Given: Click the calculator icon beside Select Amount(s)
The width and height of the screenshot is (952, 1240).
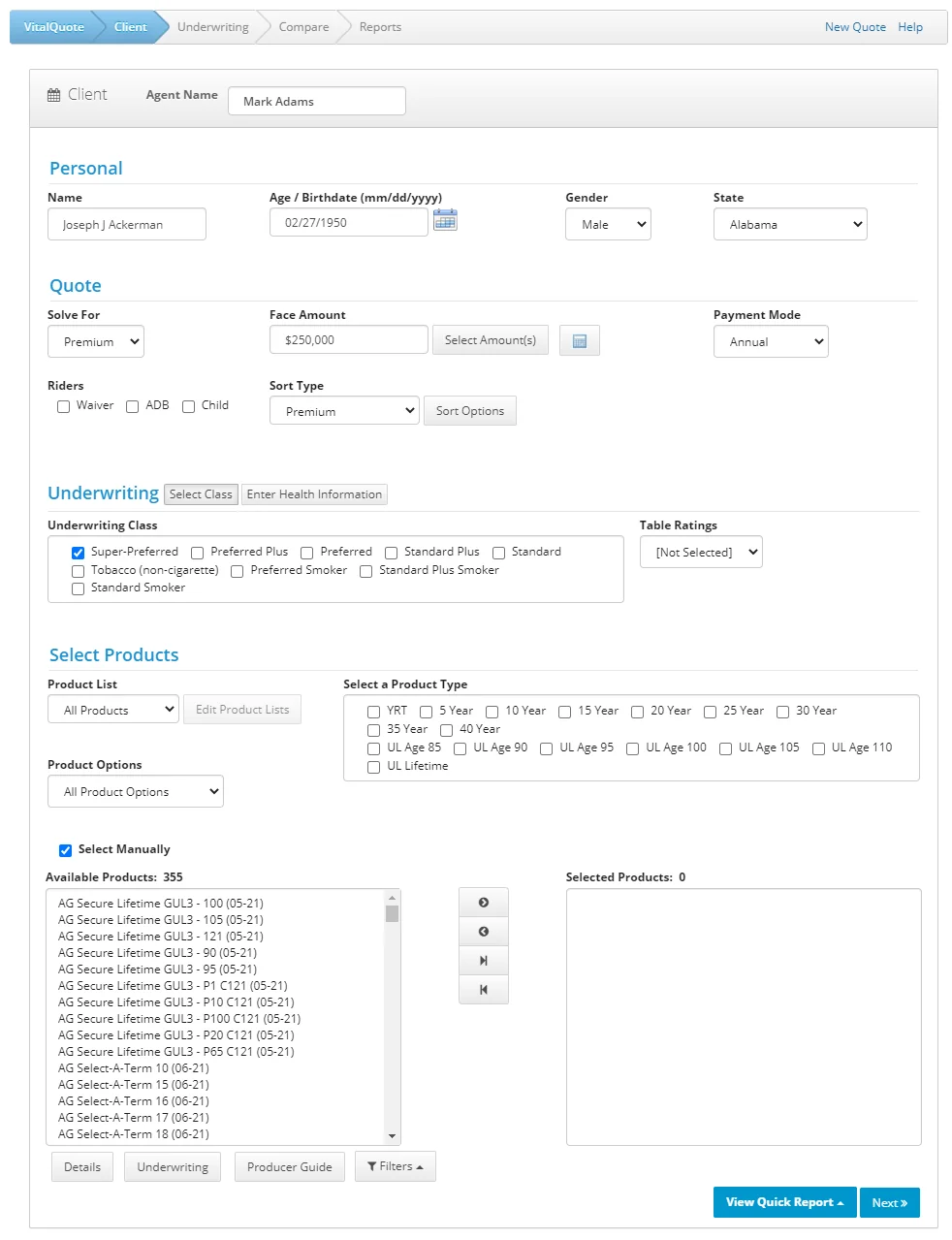Looking at the screenshot, I should click(579, 340).
